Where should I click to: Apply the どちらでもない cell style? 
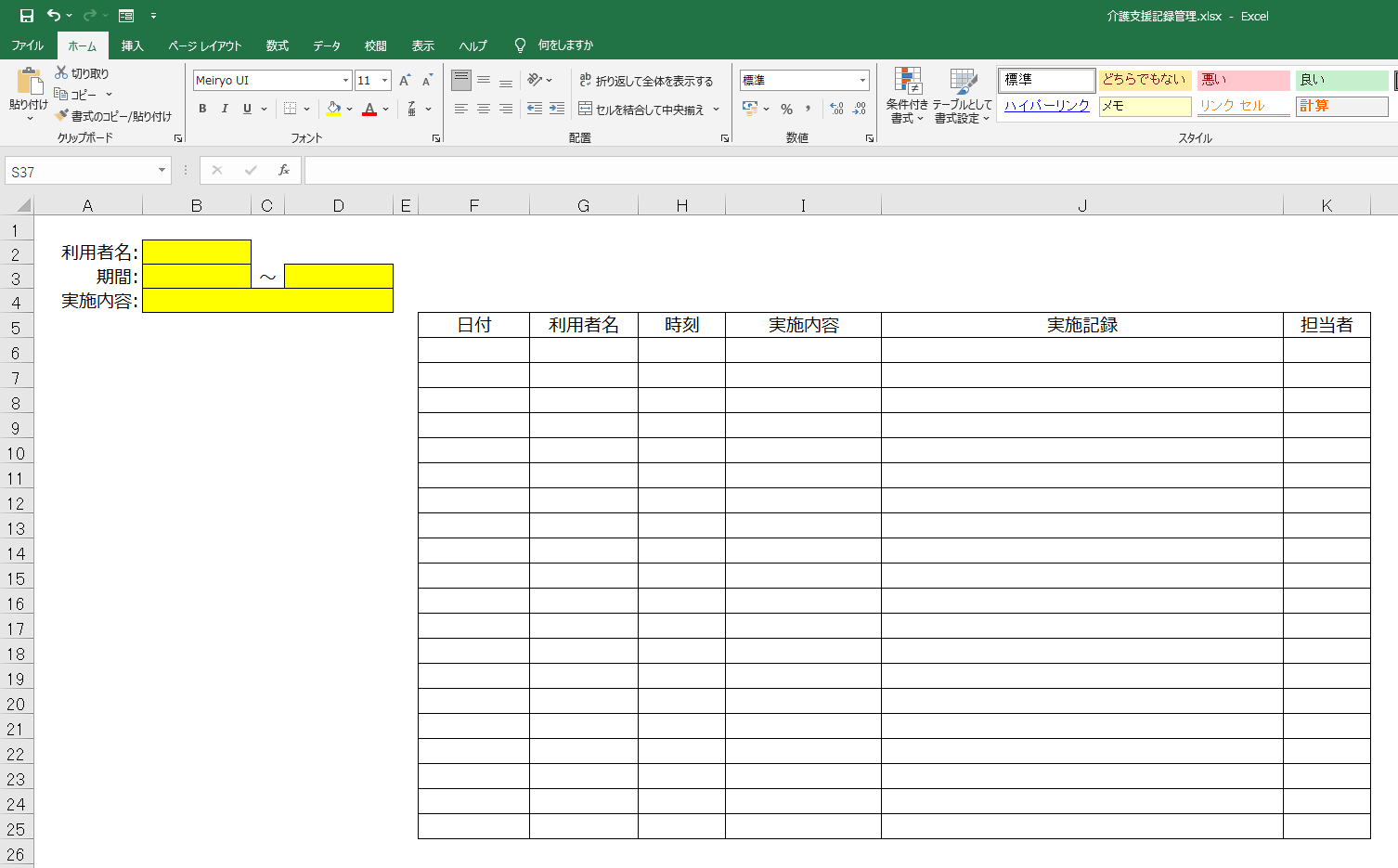click(1145, 80)
